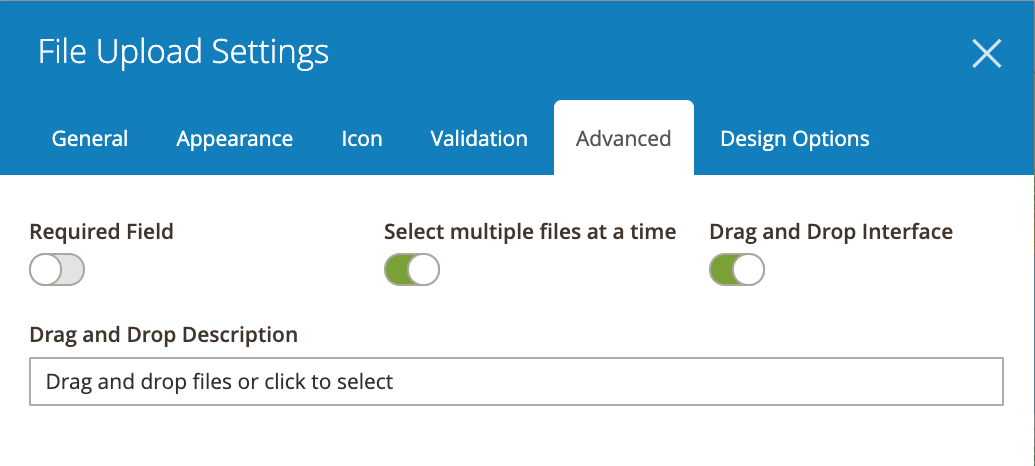
Task: Click the green side of multiple files switch
Action: (x=397, y=270)
